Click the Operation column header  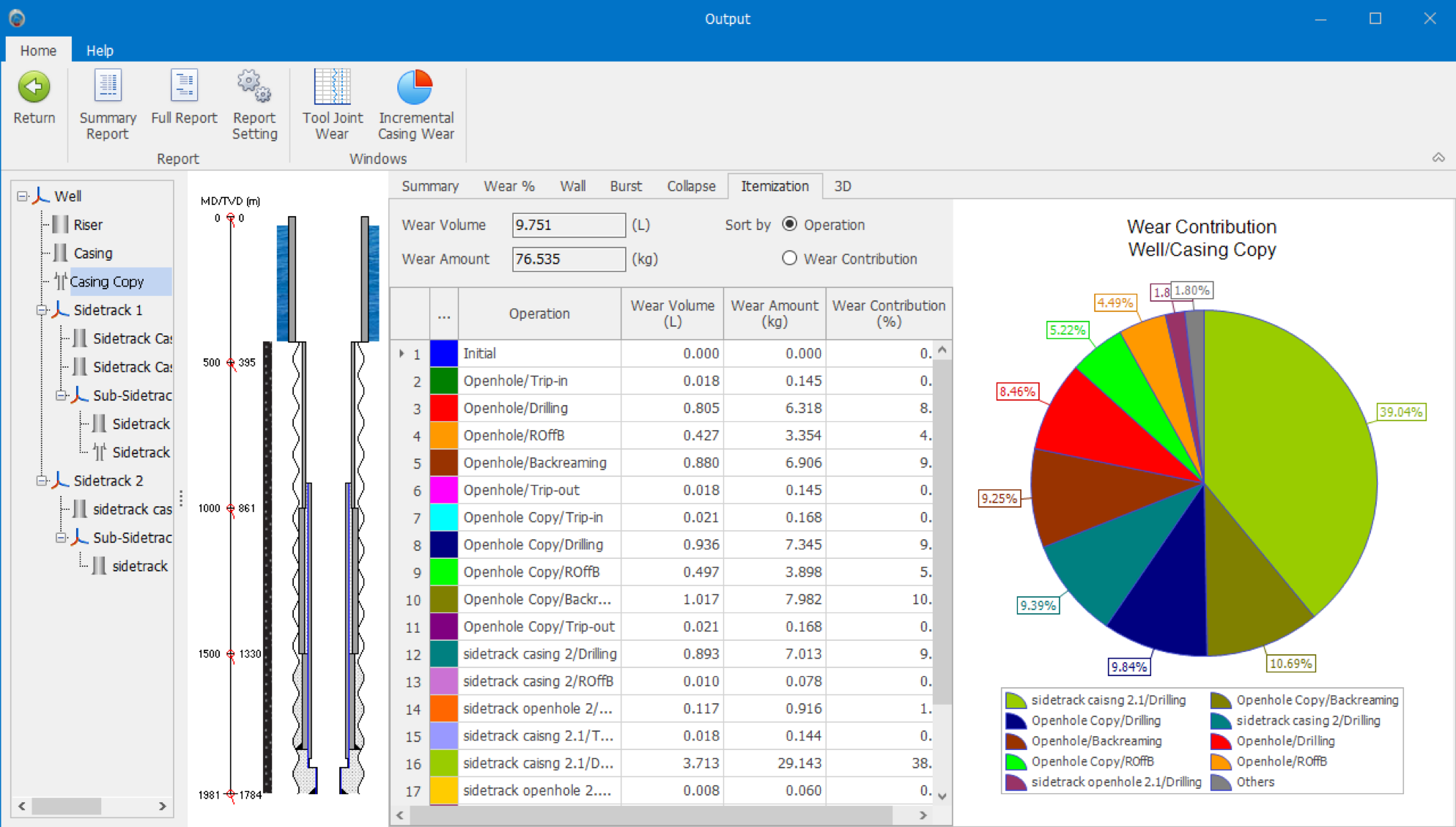tap(539, 314)
